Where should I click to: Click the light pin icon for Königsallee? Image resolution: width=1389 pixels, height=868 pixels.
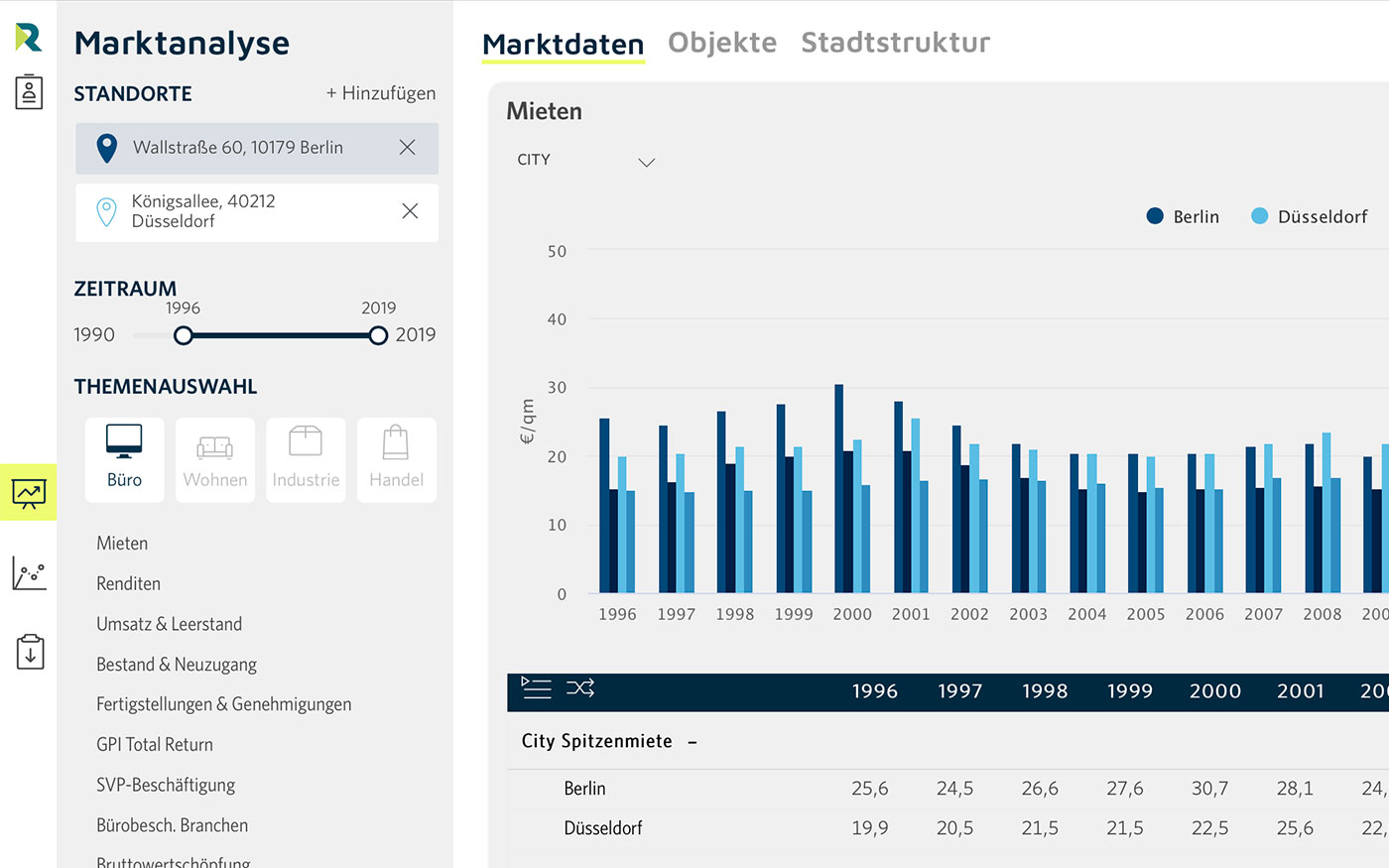pos(106,211)
